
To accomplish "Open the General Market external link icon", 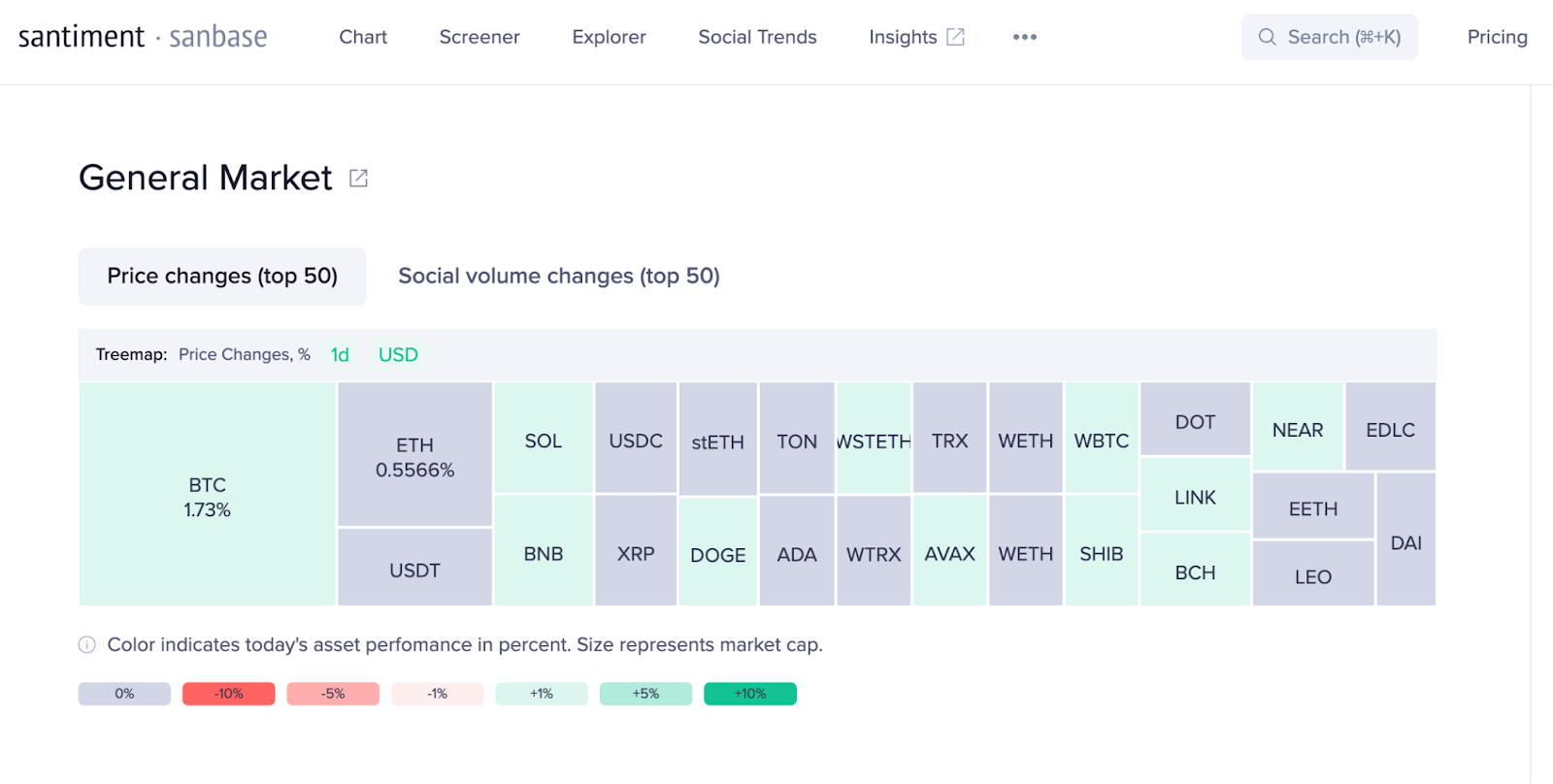I will pyautogui.click(x=358, y=179).
